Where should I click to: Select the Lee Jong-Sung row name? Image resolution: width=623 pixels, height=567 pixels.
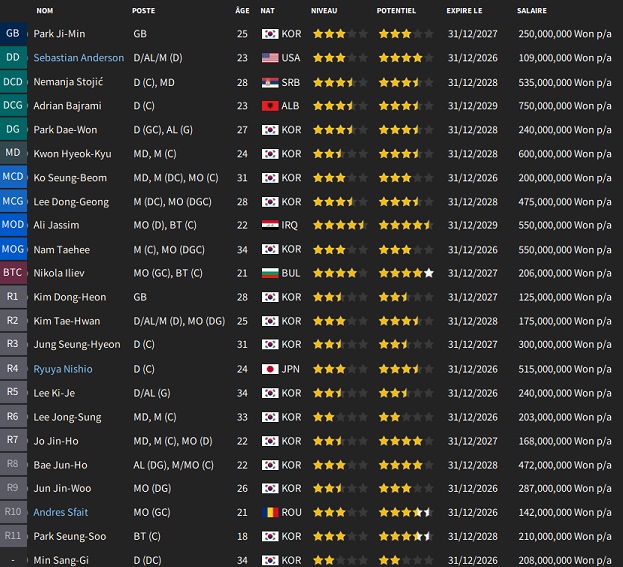point(67,417)
